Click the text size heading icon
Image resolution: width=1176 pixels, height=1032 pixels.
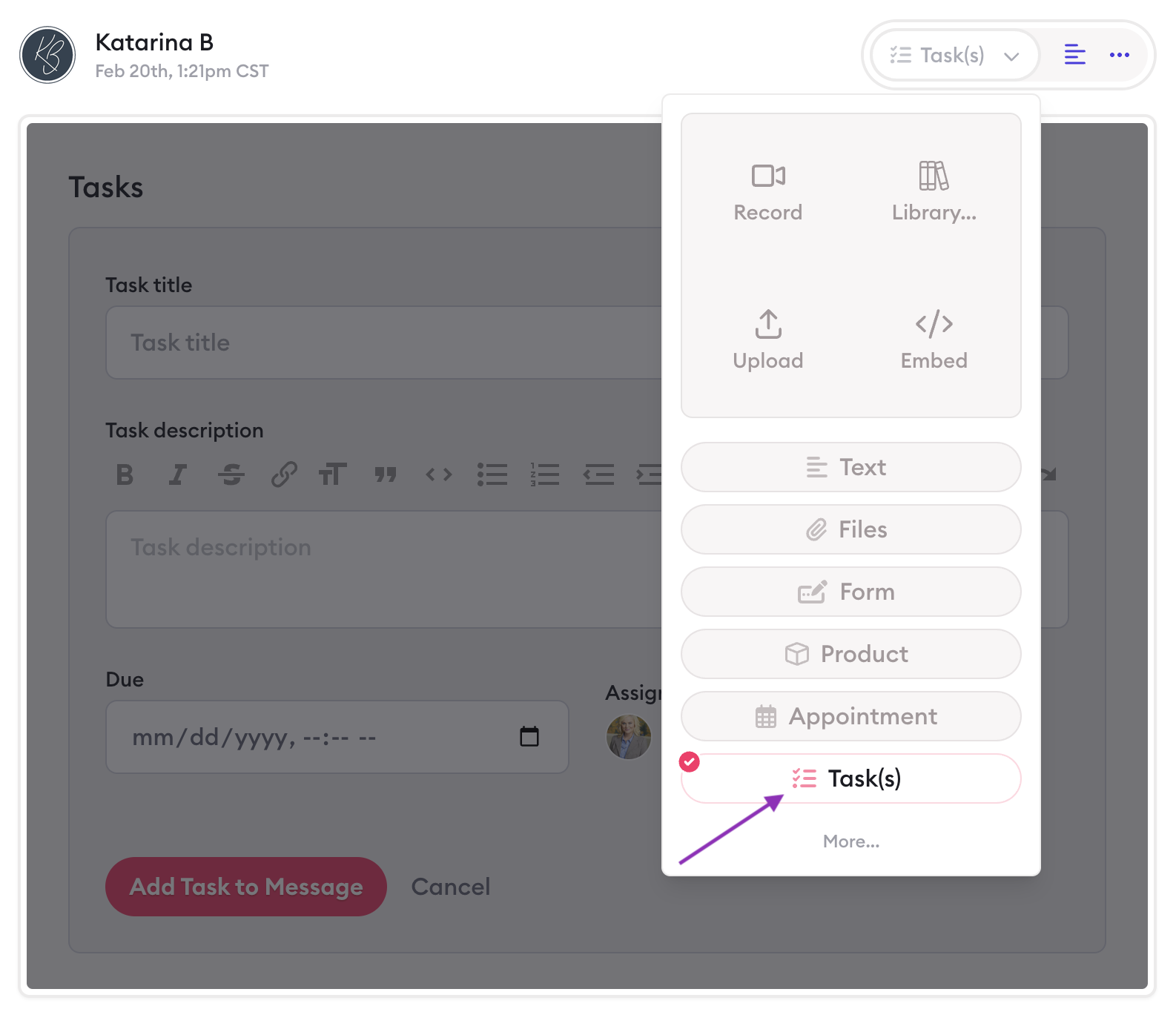coord(332,474)
